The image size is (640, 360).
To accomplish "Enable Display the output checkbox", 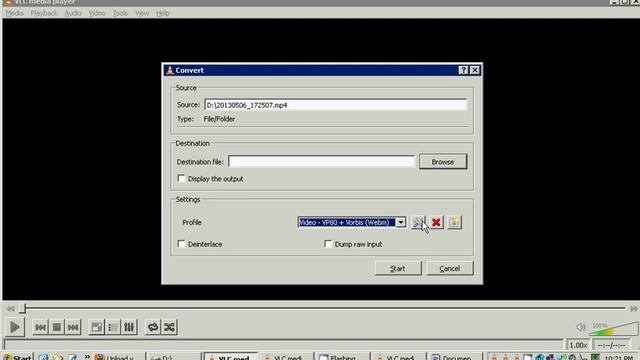I will [x=181, y=179].
